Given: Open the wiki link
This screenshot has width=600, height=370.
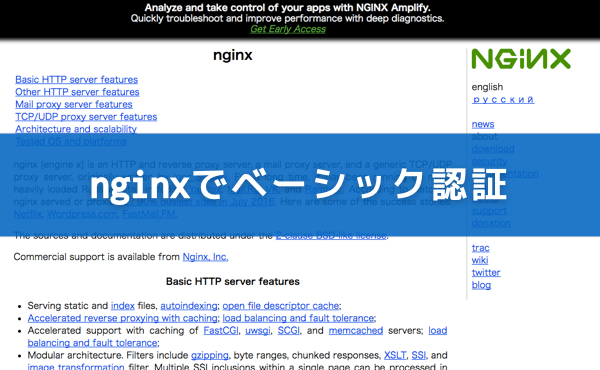Looking at the screenshot, I should tap(480, 260).
